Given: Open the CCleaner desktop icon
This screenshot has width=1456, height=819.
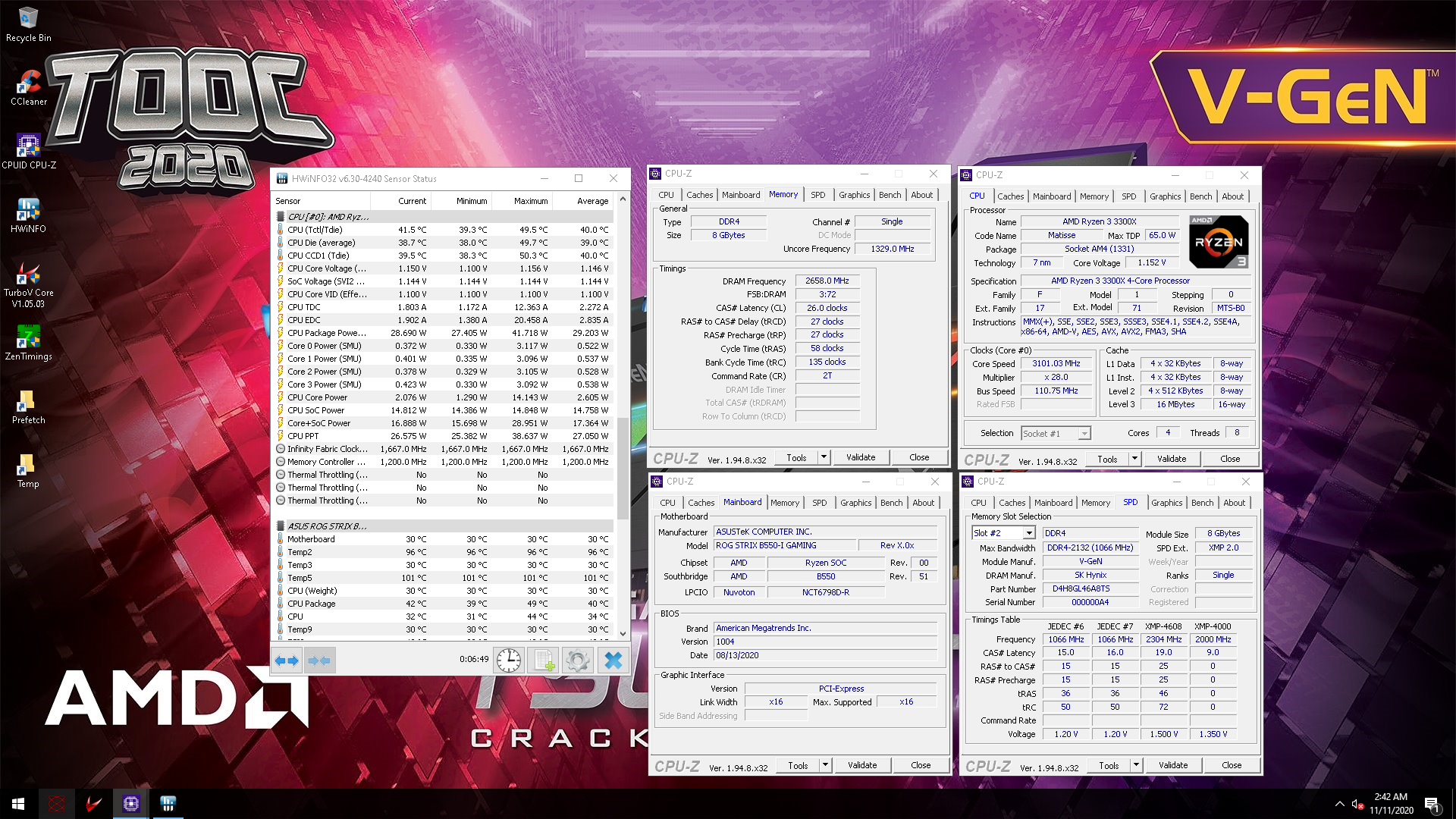Looking at the screenshot, I should [x=28, y=88].
